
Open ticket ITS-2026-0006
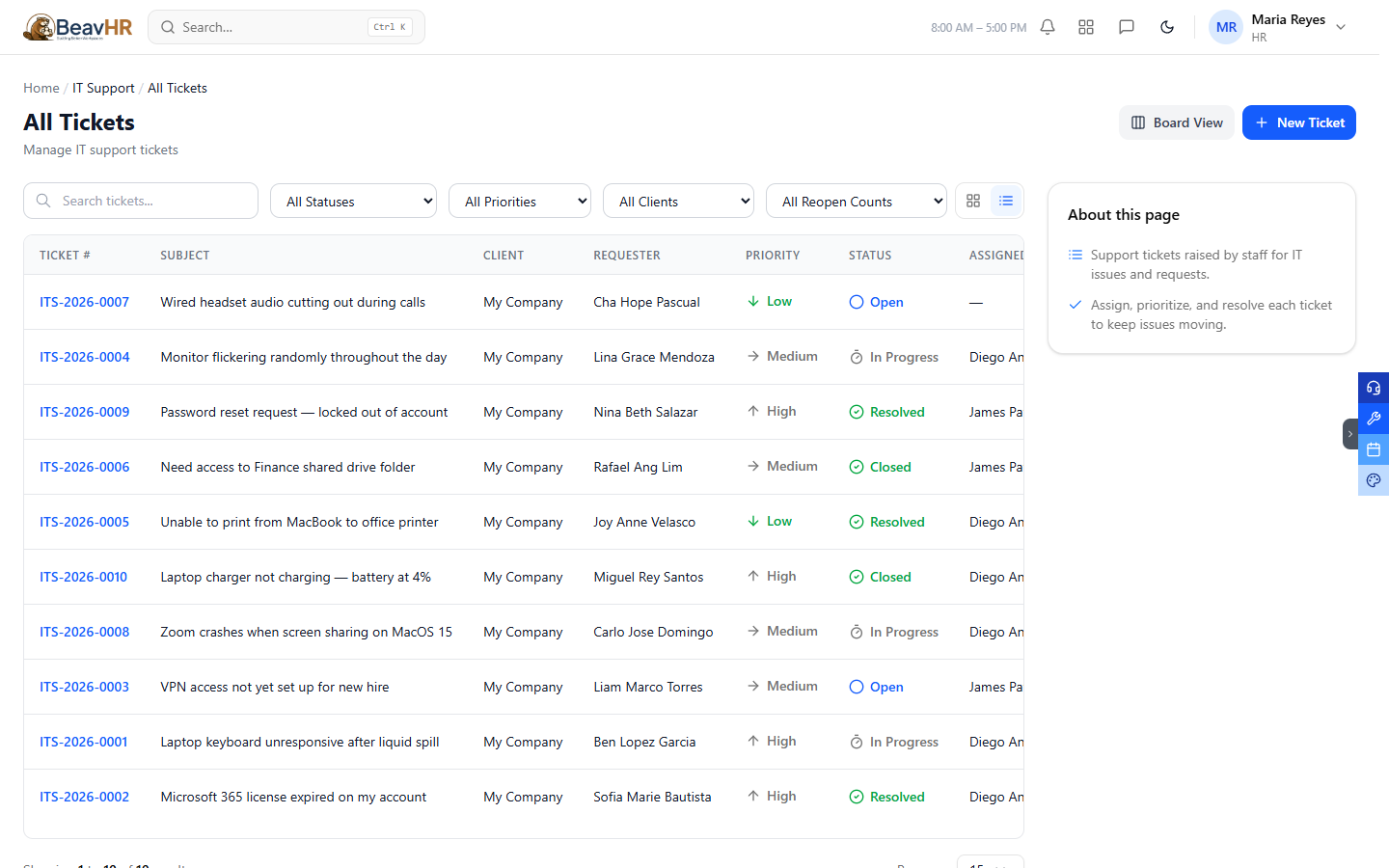pos(84,467)
